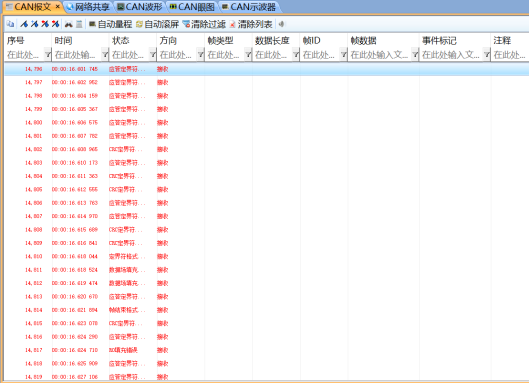Viewport: 529px width, 383px height.
Task: Click the fourth marker icon in the toolbar
Action: (55, 24)
